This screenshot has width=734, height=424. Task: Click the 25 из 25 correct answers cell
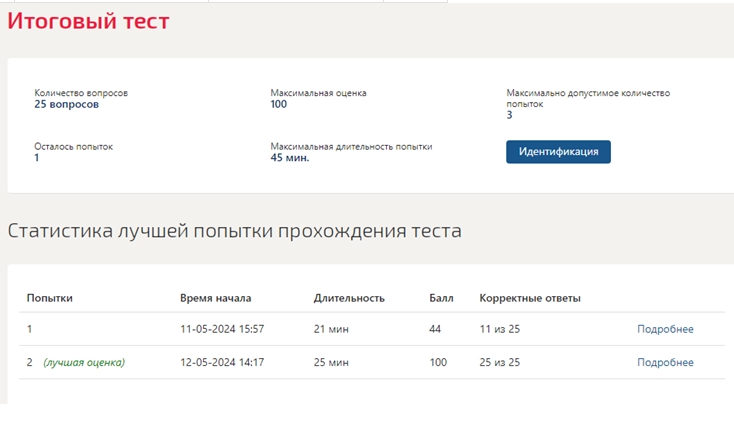pos(499,362)
